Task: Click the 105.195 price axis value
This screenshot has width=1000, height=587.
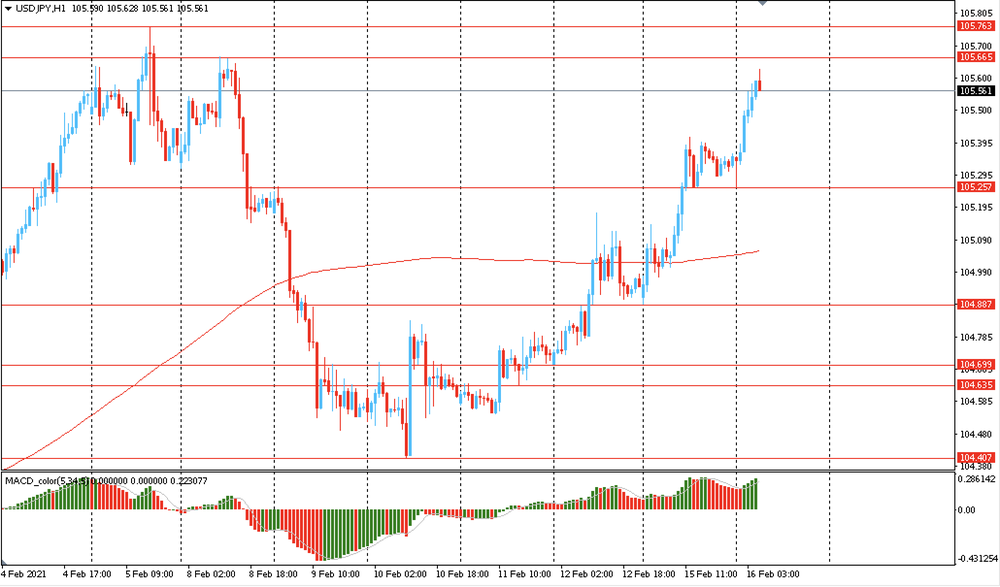Action: click(x=976, y=207)
